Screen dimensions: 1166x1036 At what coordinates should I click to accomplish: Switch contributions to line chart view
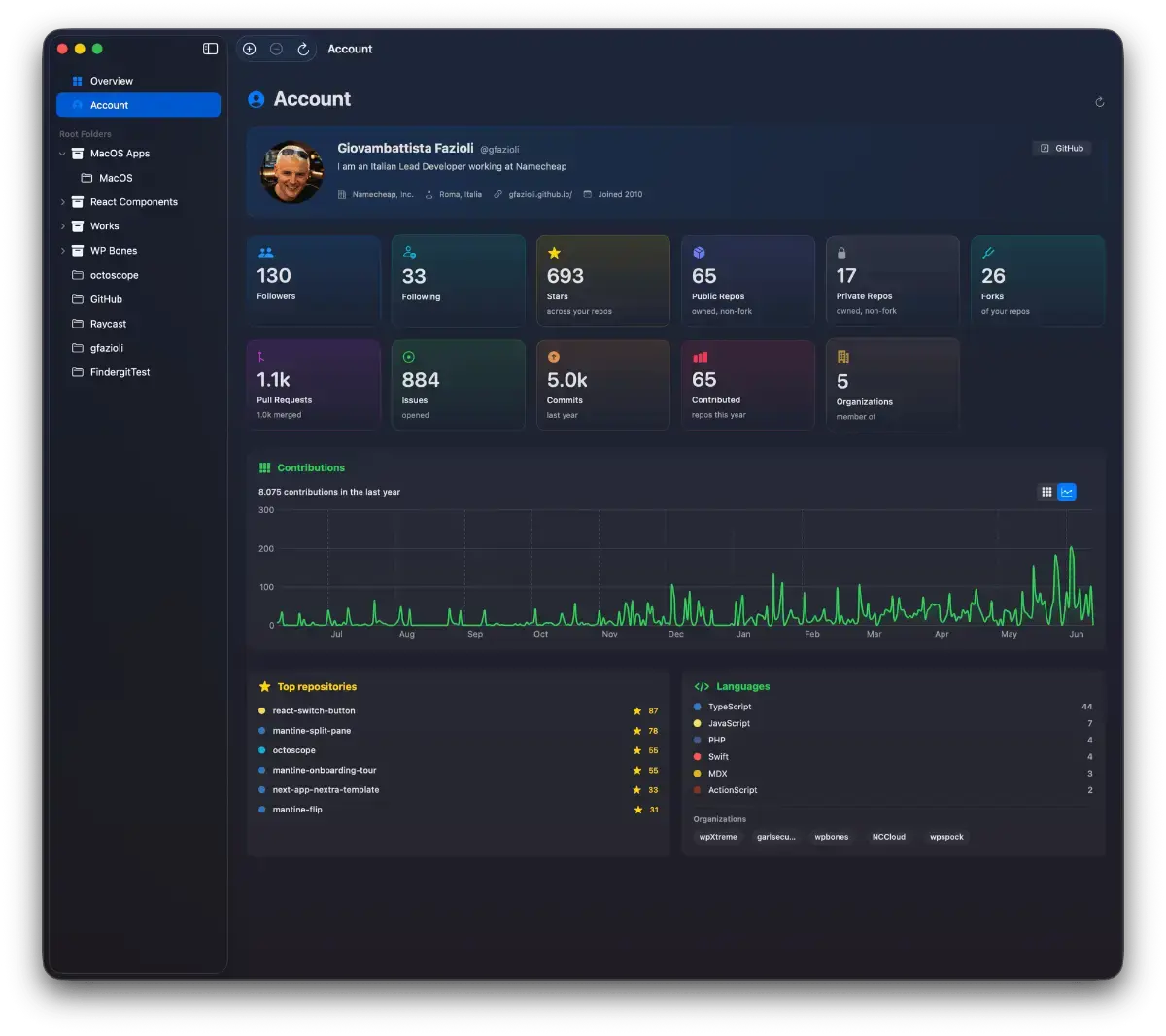(1067, 492)
